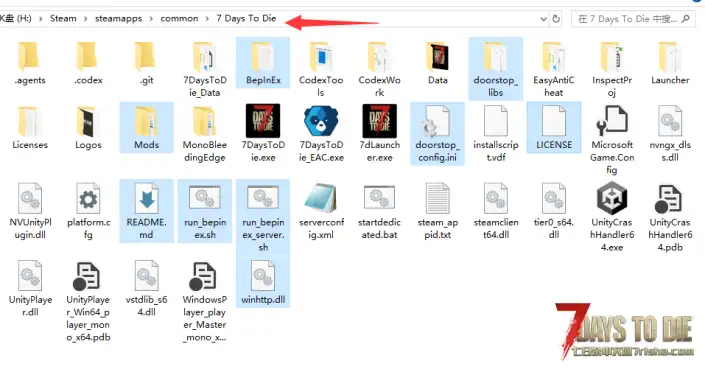Image resolution: width=705 pixels, height=372 pixels.
Task: Open the CodexWork folder
Action: (x=379, y=69)
